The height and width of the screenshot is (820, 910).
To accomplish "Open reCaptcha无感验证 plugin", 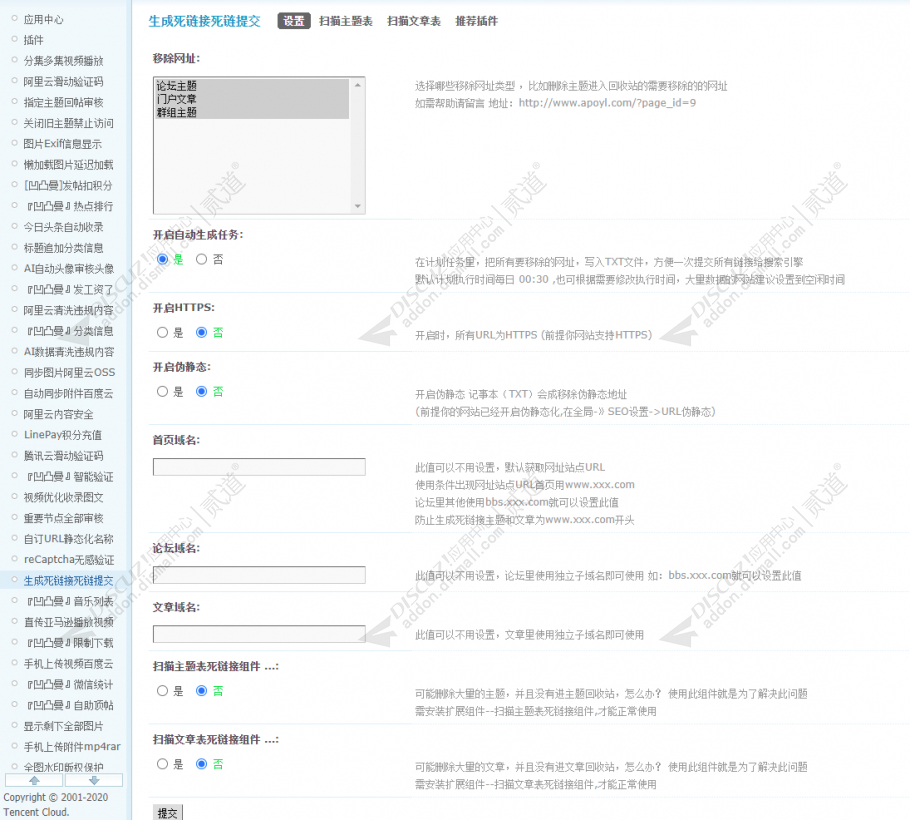I will [68, 559].
